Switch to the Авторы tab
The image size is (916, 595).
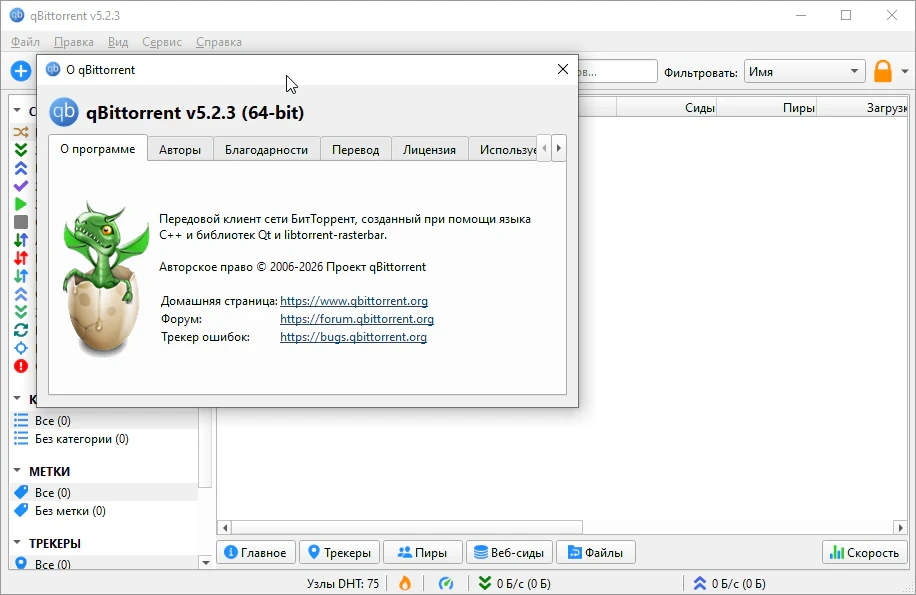[x=180, y=149]
